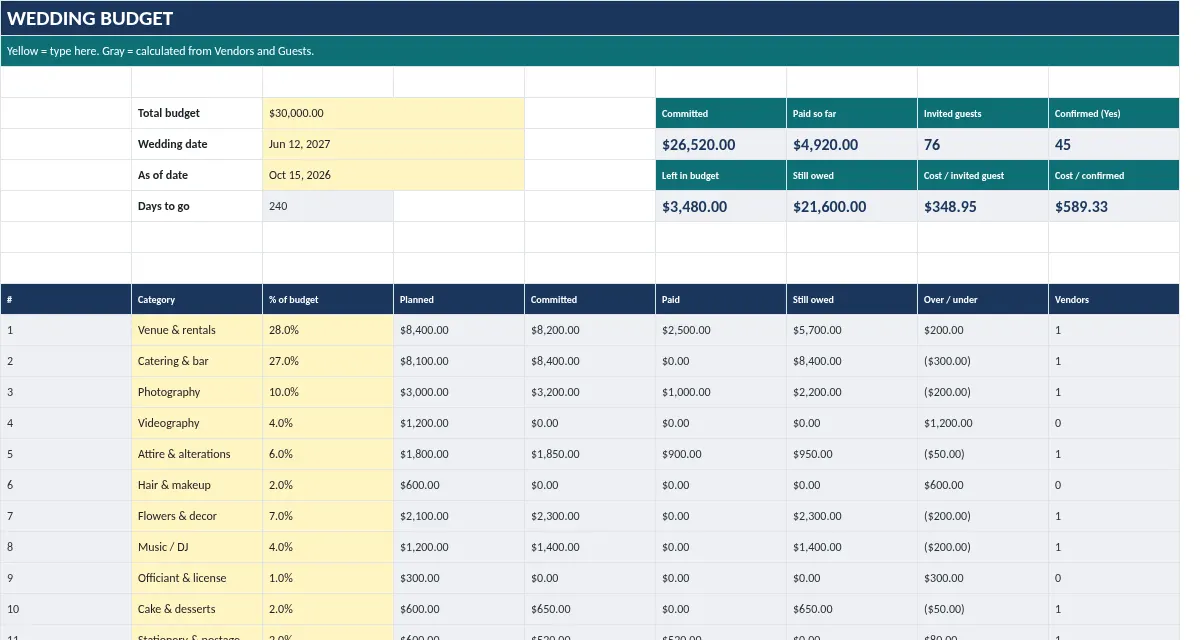Image resolution: width=1200 pixels, height=640 pixels.
Task: Select the Paid so far amount $4,920.00
Action: [852, 144]
